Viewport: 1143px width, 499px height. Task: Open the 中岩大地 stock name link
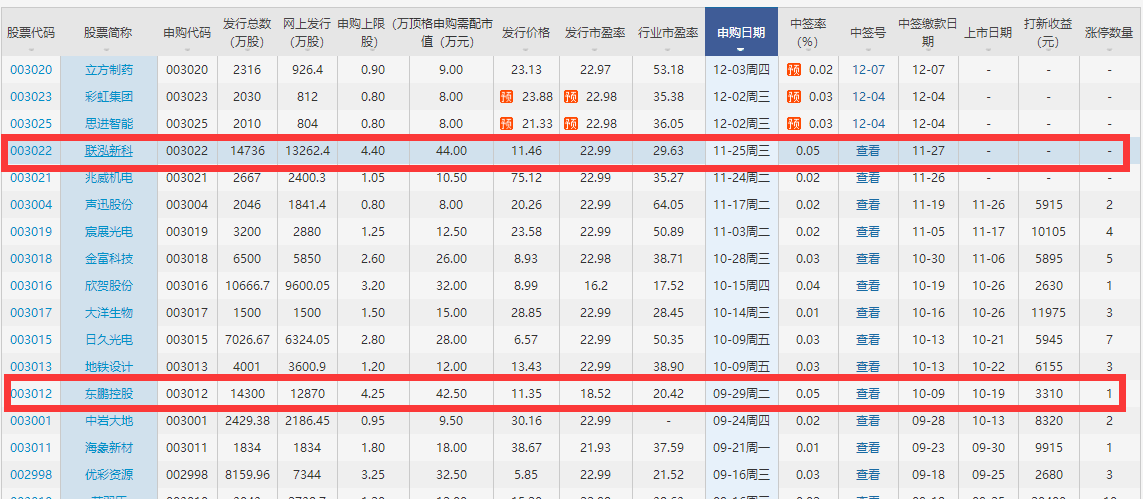109,421
